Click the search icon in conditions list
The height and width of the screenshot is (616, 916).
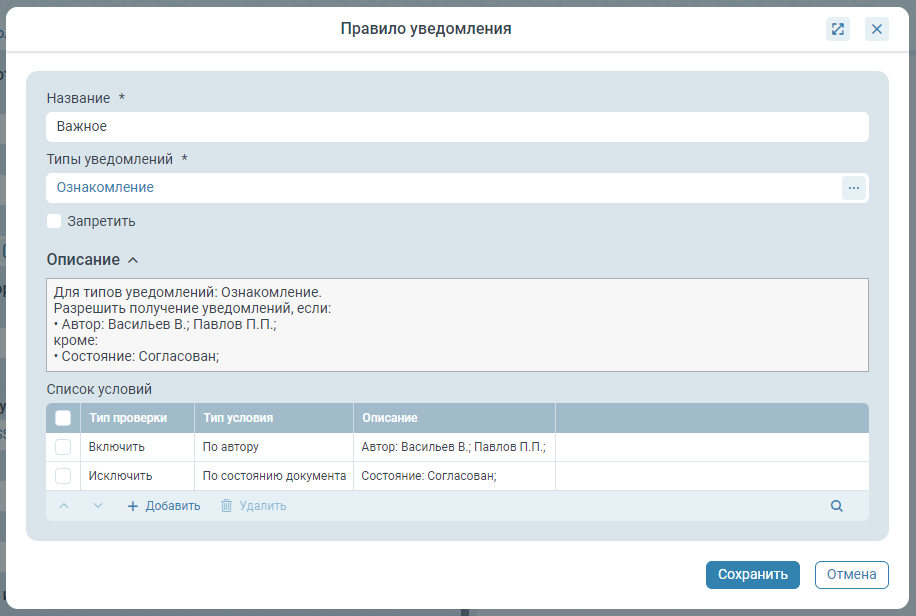tap(837, 506)
